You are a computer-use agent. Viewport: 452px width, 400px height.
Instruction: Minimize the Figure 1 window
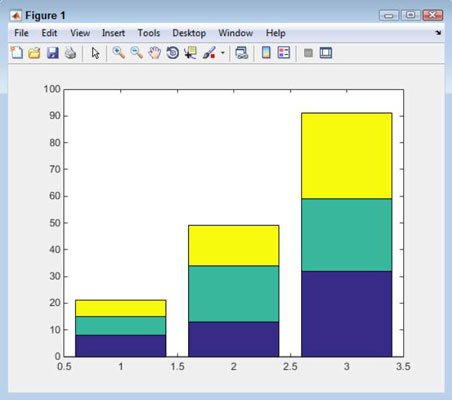click(x=389, y=15)
